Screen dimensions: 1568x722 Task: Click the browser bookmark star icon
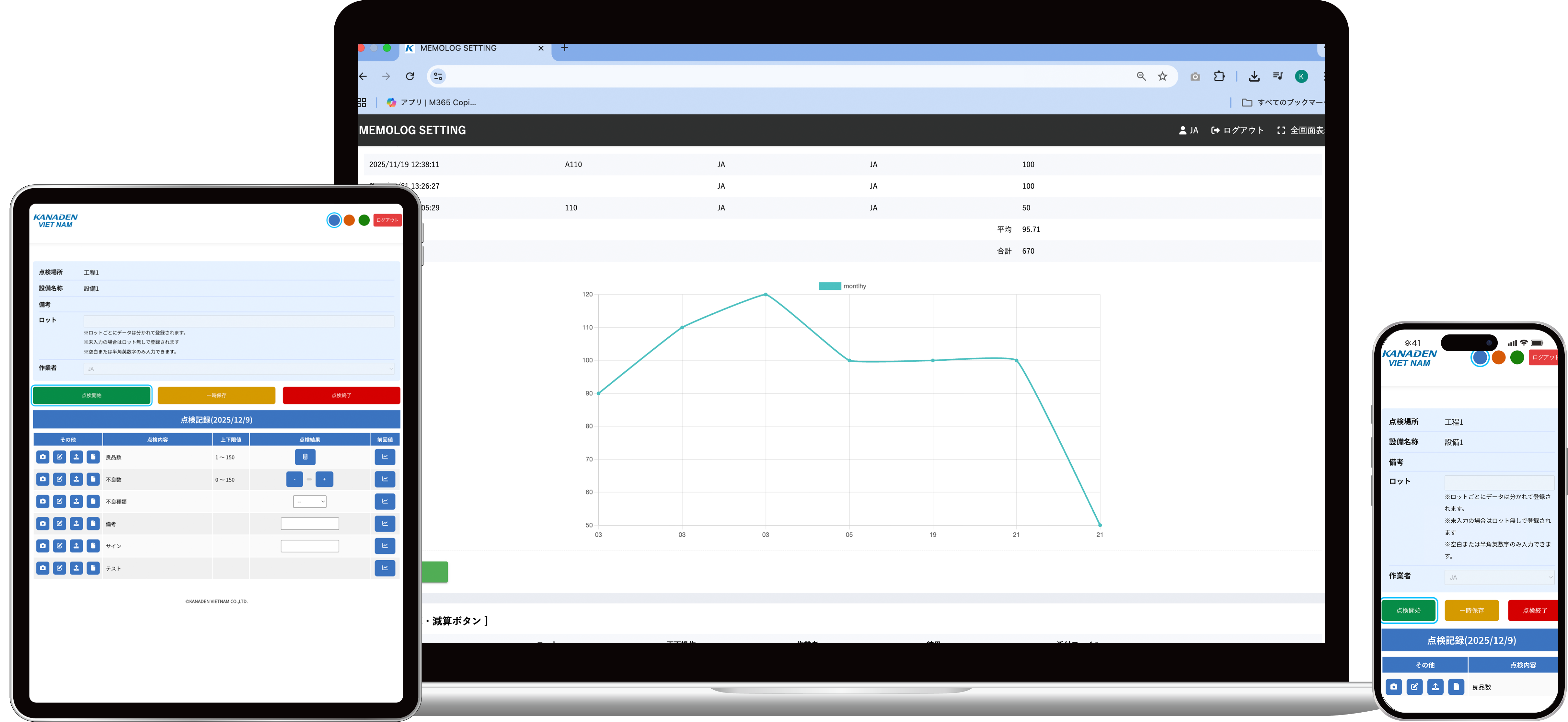(1163, 76)
